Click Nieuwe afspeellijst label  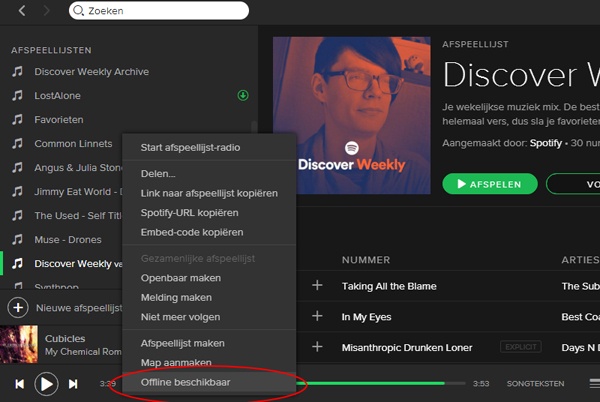[x=79, y=308]
